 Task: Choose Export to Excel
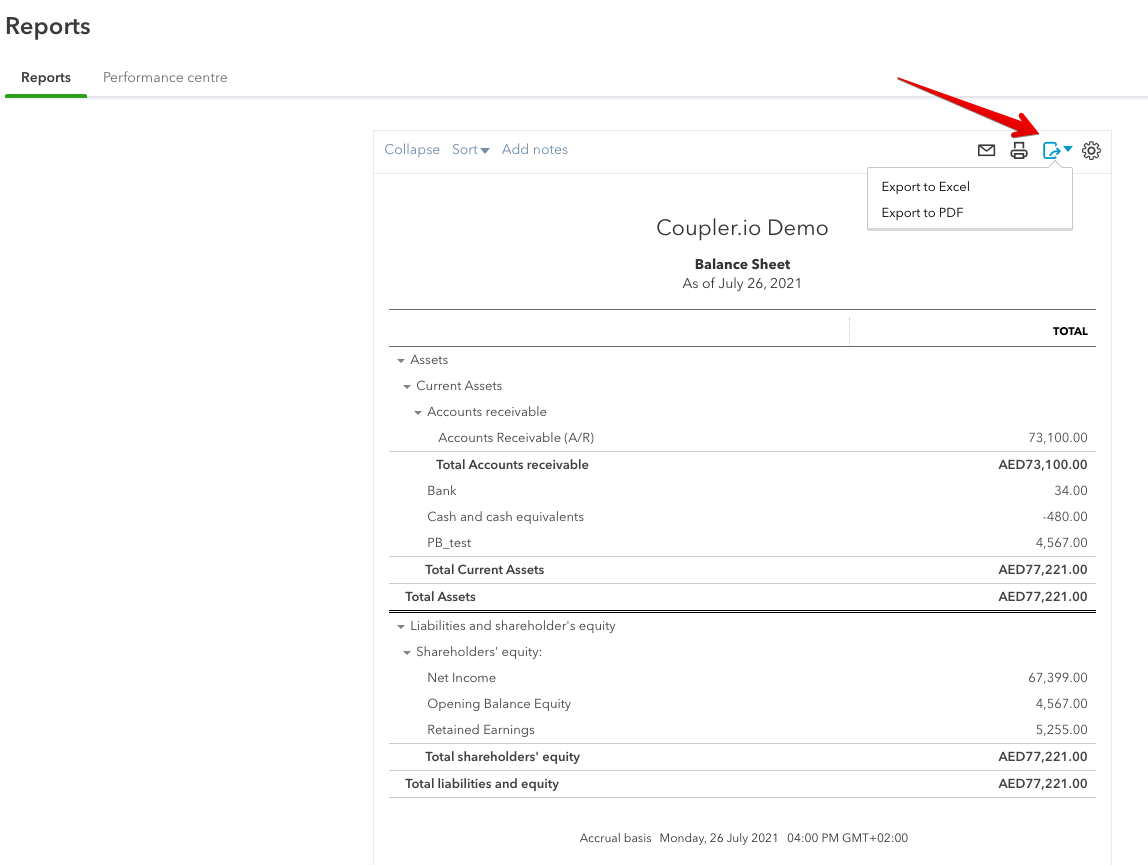pyautogui.click(x=925, y=187)
